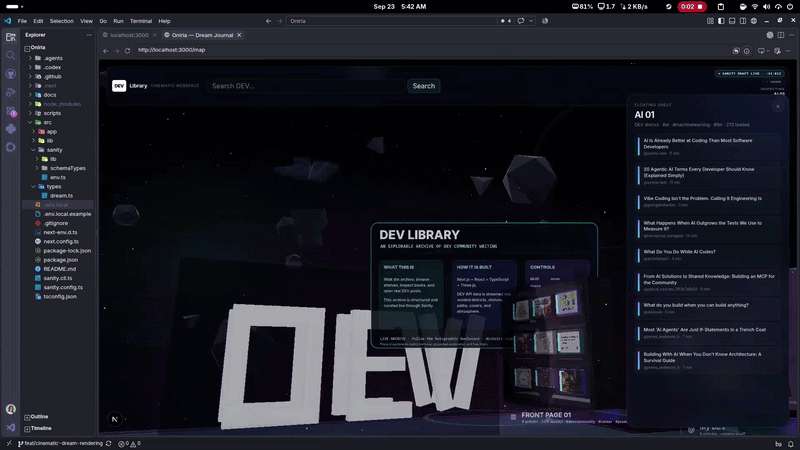Open the clipboard tray icon
Screen dimensions: 800x450
pyautogui.click(x=720, y=7)
